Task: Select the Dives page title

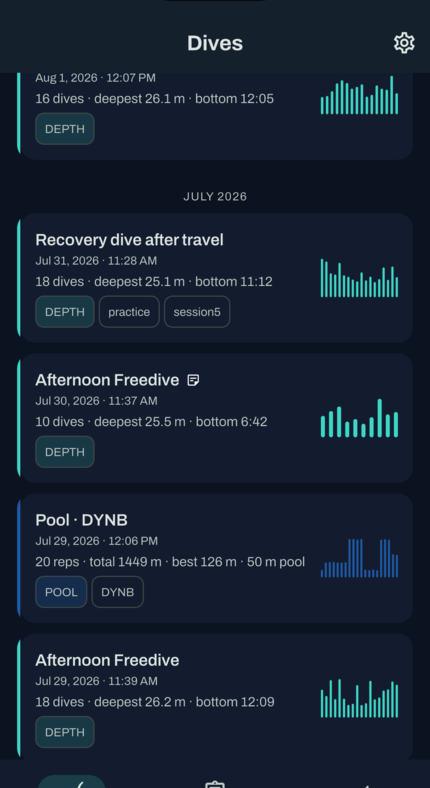Action: click(x=215, y=43)
